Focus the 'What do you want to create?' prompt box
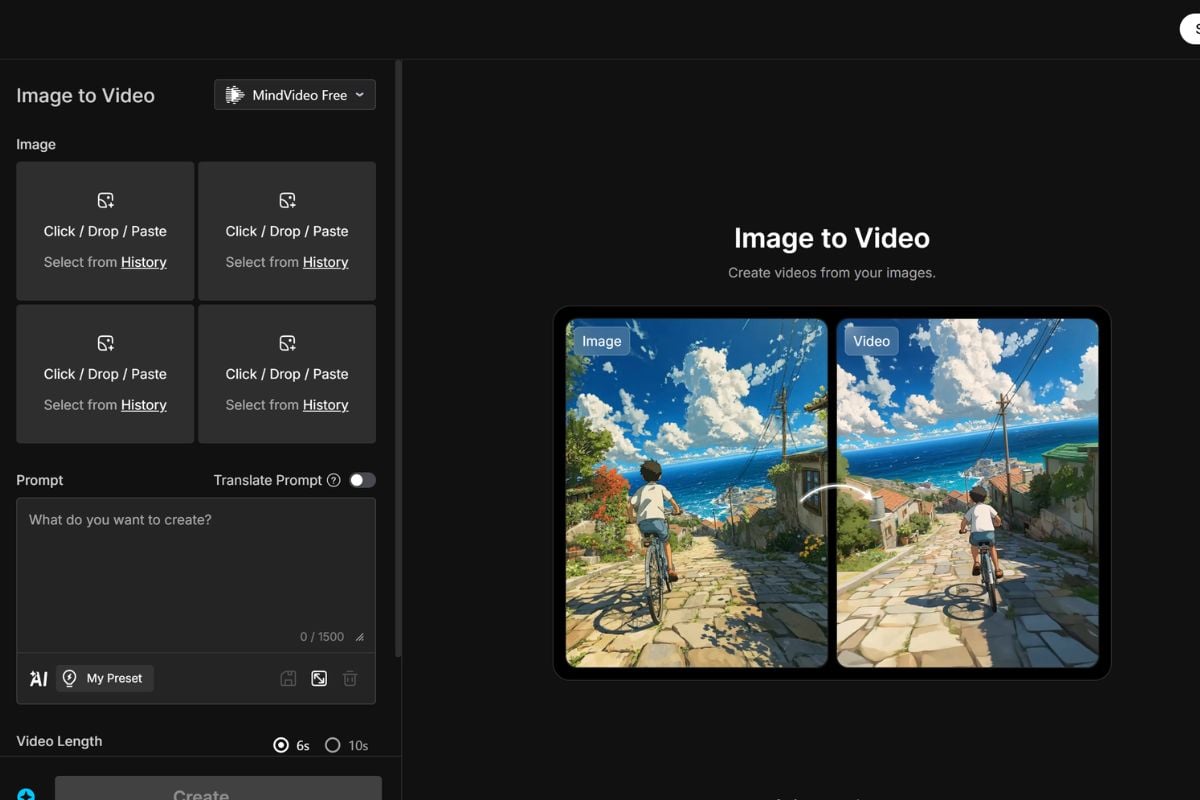Screen dimensions: 1200x800 click(196, 575)
